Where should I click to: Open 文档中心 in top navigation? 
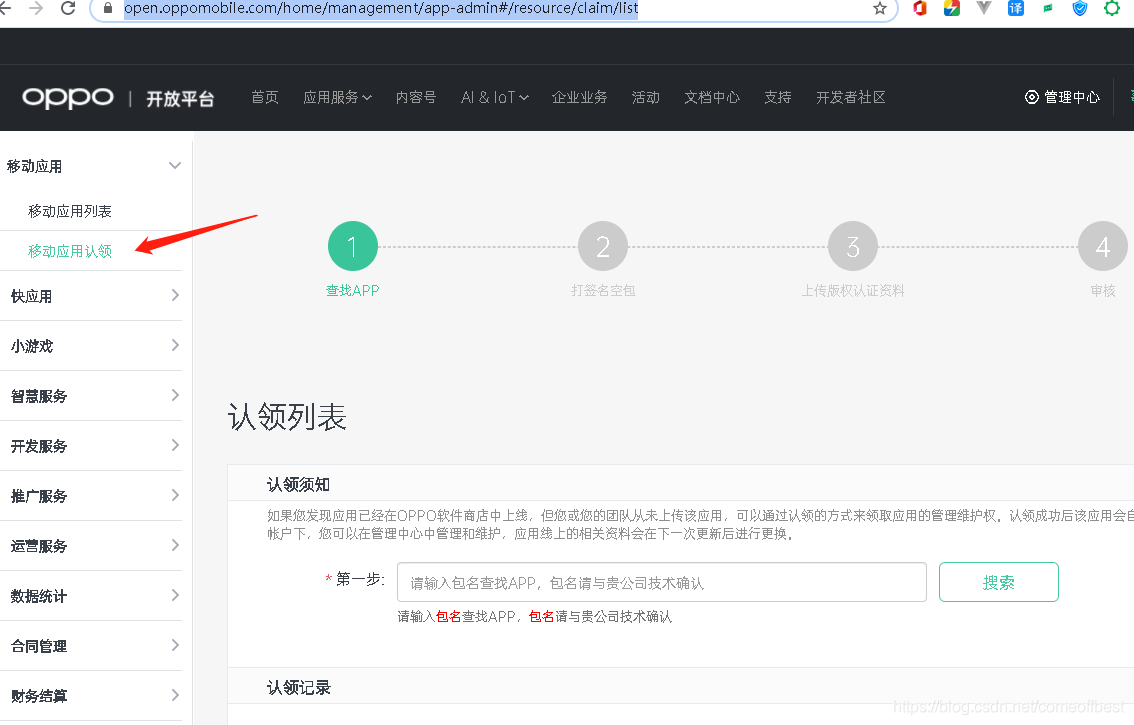[712, 97]
